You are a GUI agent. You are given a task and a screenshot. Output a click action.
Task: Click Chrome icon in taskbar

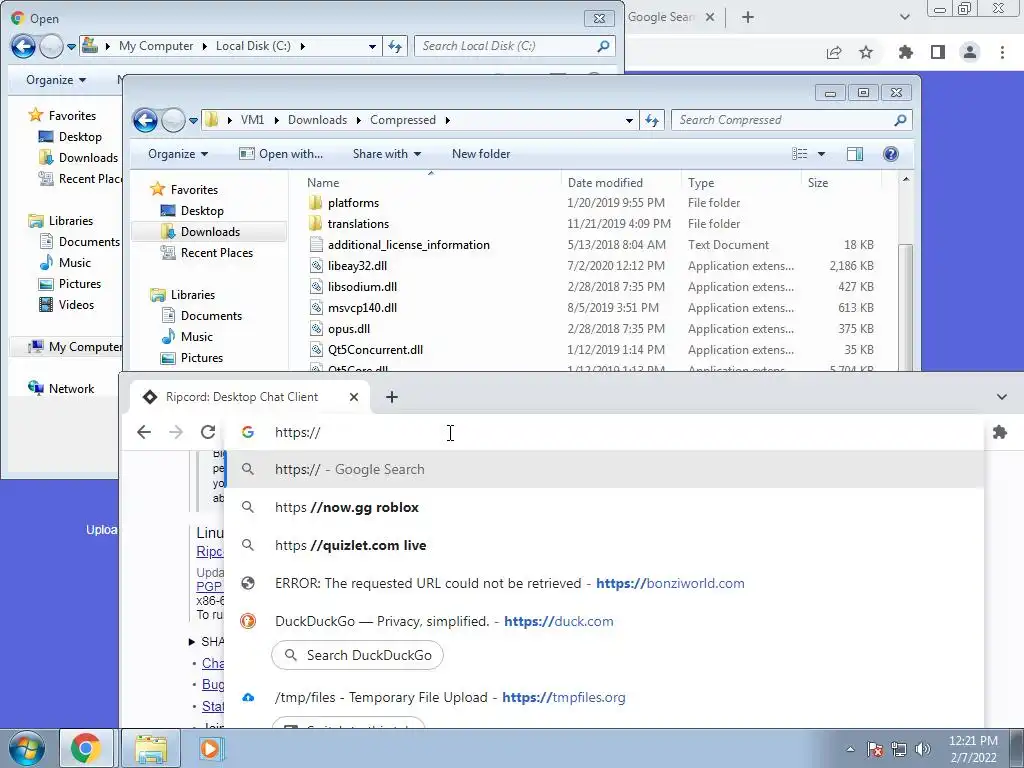click(86, 748)
